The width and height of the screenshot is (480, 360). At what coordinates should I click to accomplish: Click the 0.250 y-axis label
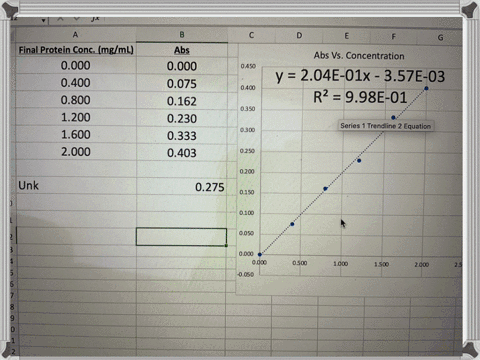247,151
